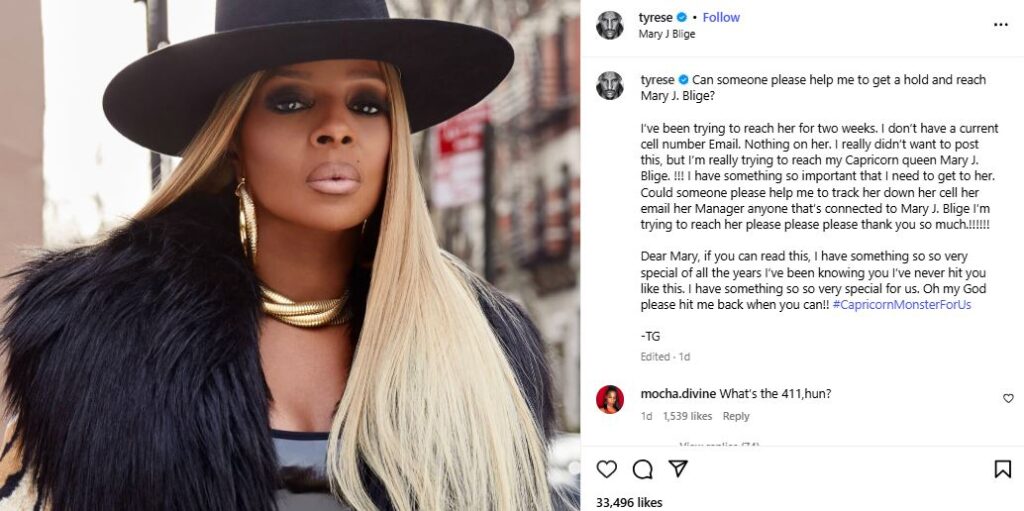The width and height of the screenshot is (1024, 511).
Task: Share the post via paper plane icon
Action: 678,469
